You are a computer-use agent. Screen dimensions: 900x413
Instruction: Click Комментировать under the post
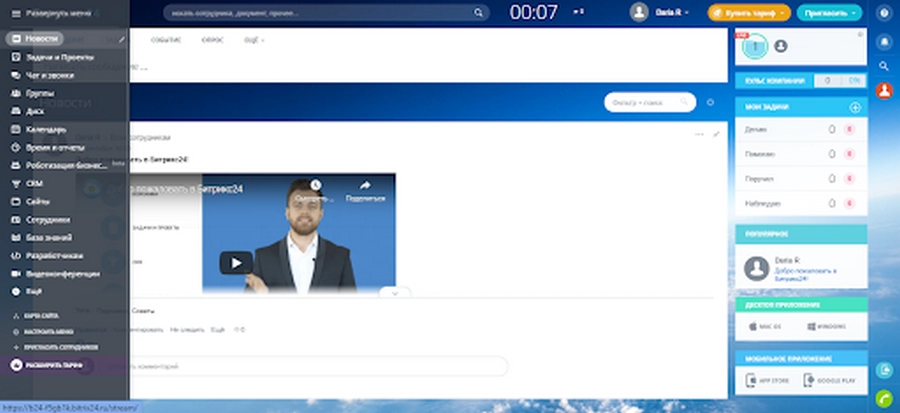138,330
